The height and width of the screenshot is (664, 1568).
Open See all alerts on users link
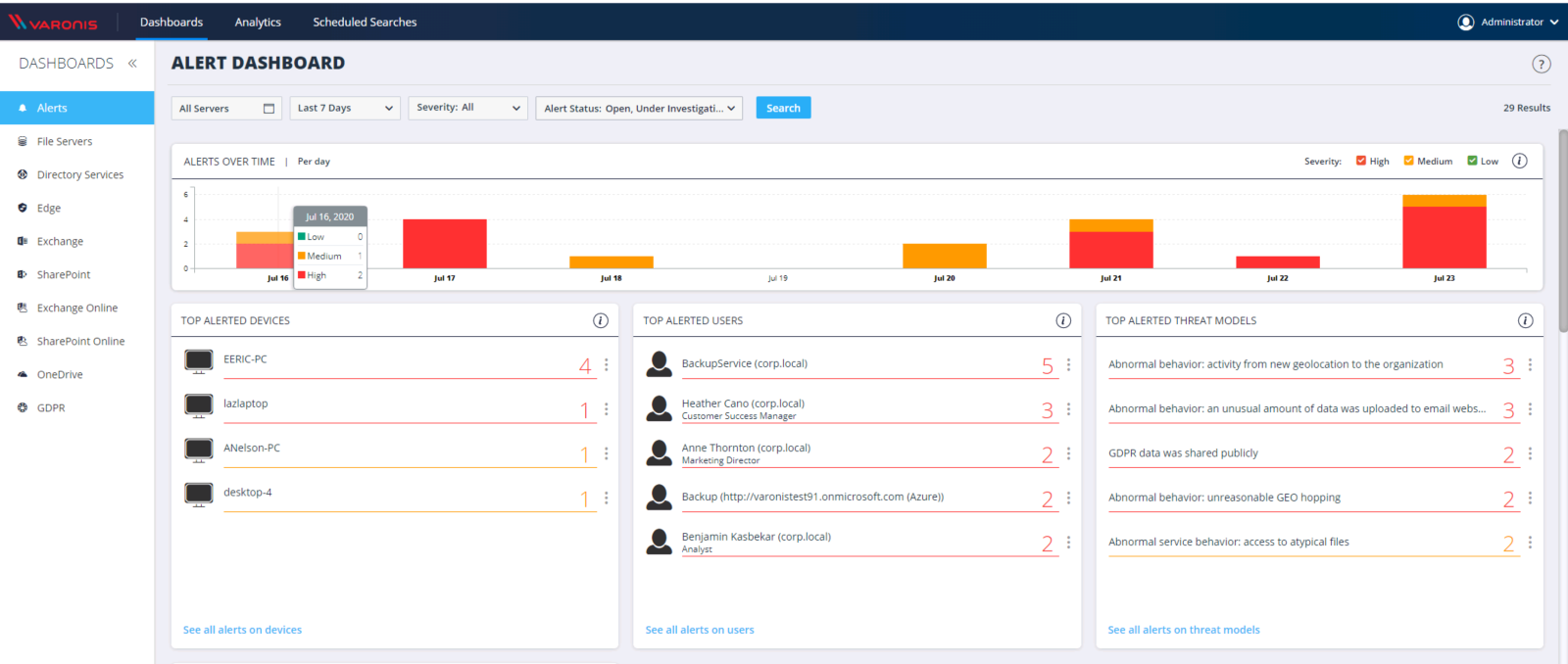700,630
